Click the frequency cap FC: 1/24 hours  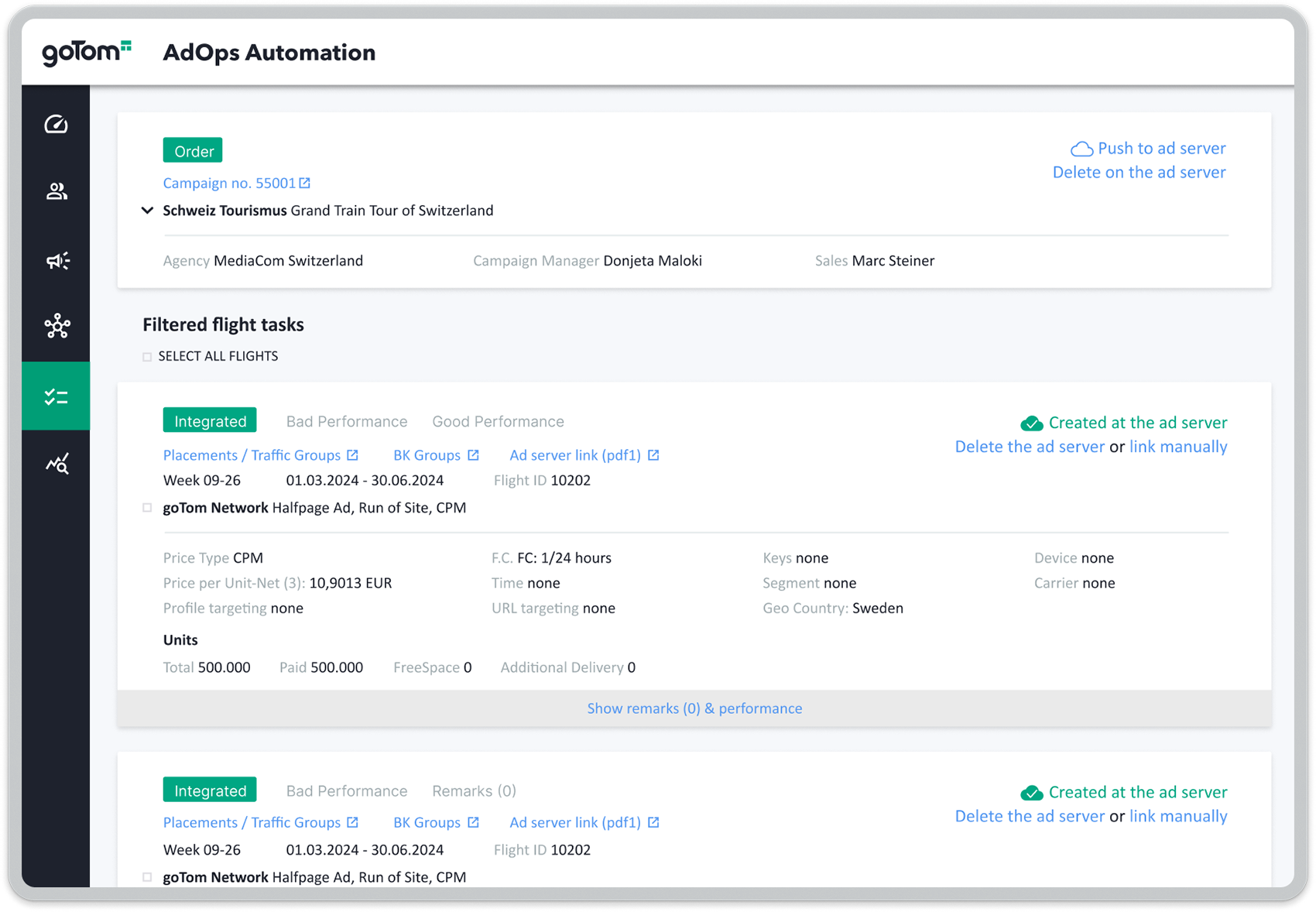pos(564,558)
